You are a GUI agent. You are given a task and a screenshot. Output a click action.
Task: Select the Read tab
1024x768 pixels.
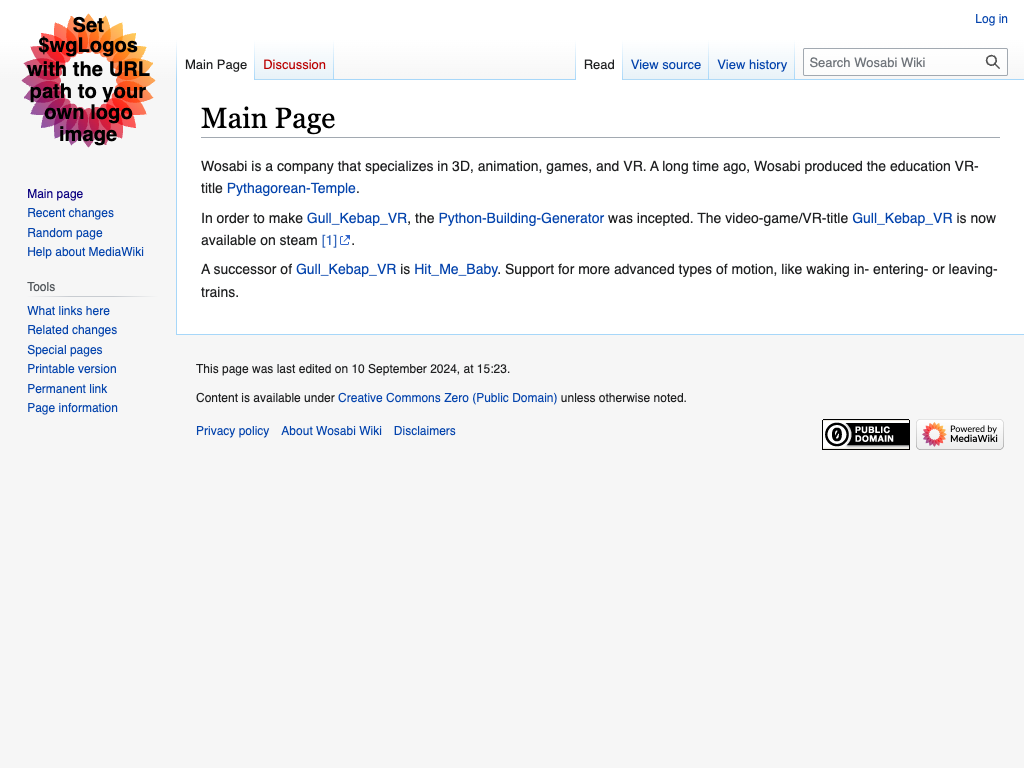pyautogui.click(x=599, y=64)
